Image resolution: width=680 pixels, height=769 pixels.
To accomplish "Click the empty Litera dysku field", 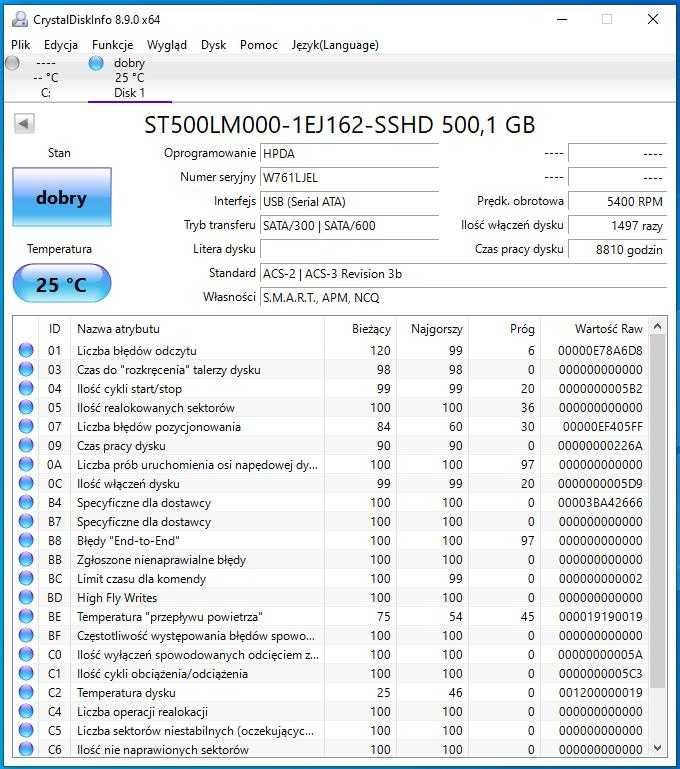I will coord(349,250).
